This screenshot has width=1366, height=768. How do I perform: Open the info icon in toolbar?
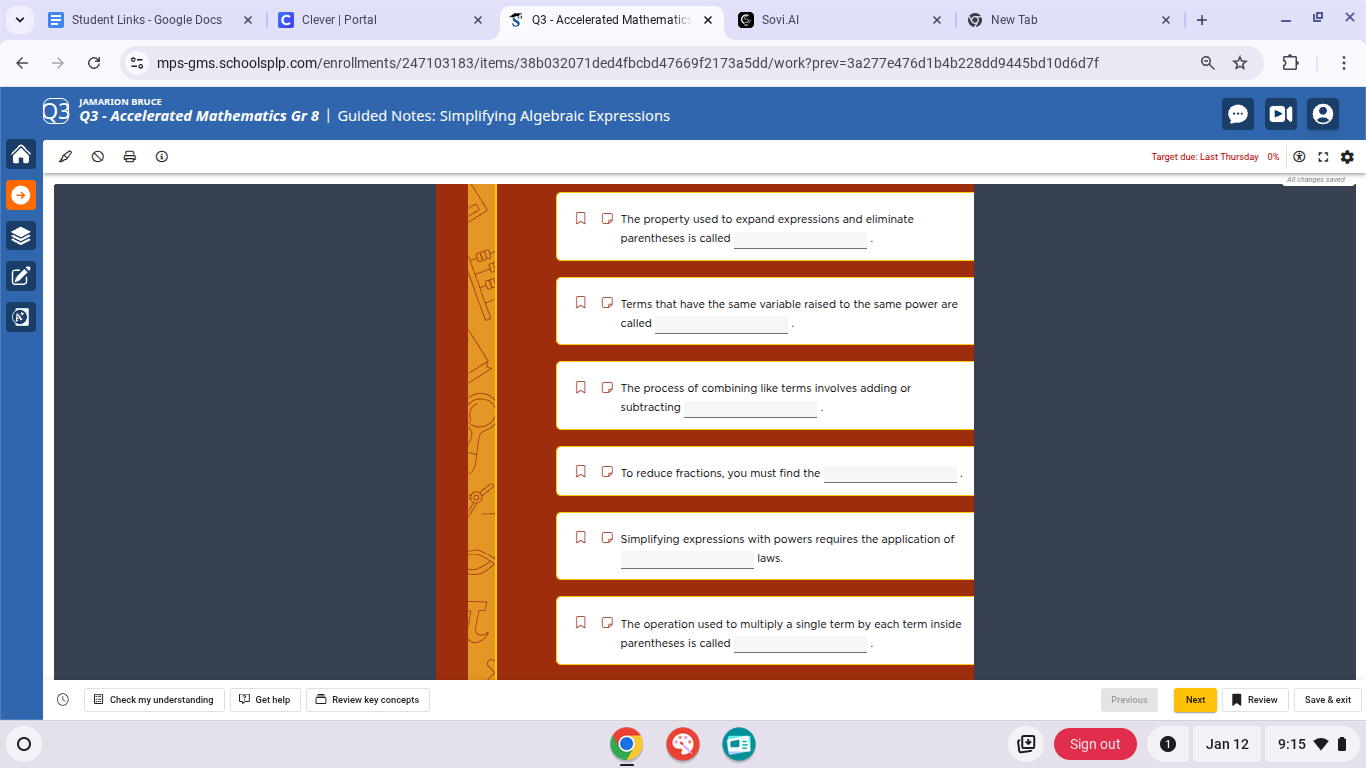tap(162, 157)
